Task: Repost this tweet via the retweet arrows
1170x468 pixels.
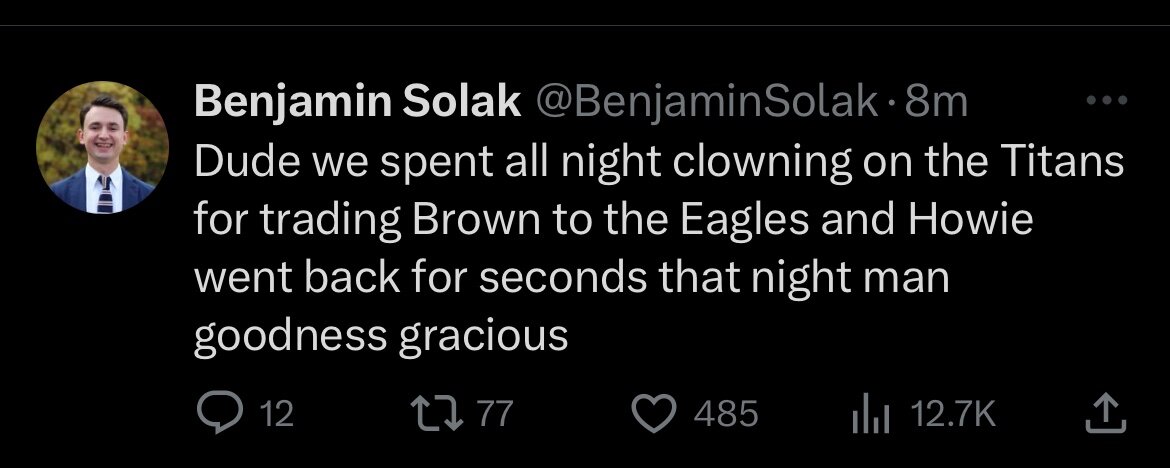Action: [x=437, y=414]
